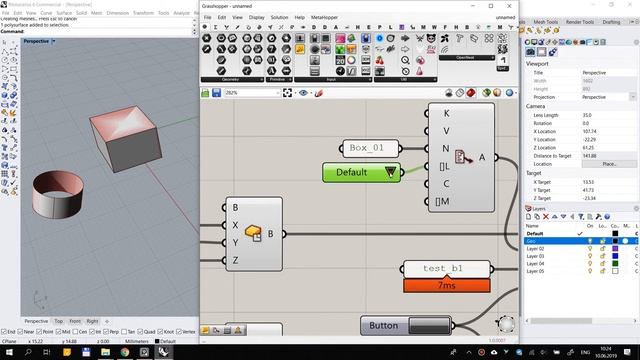
Task: Open the Display menu in Grasshopper
Action: point(256,18)
